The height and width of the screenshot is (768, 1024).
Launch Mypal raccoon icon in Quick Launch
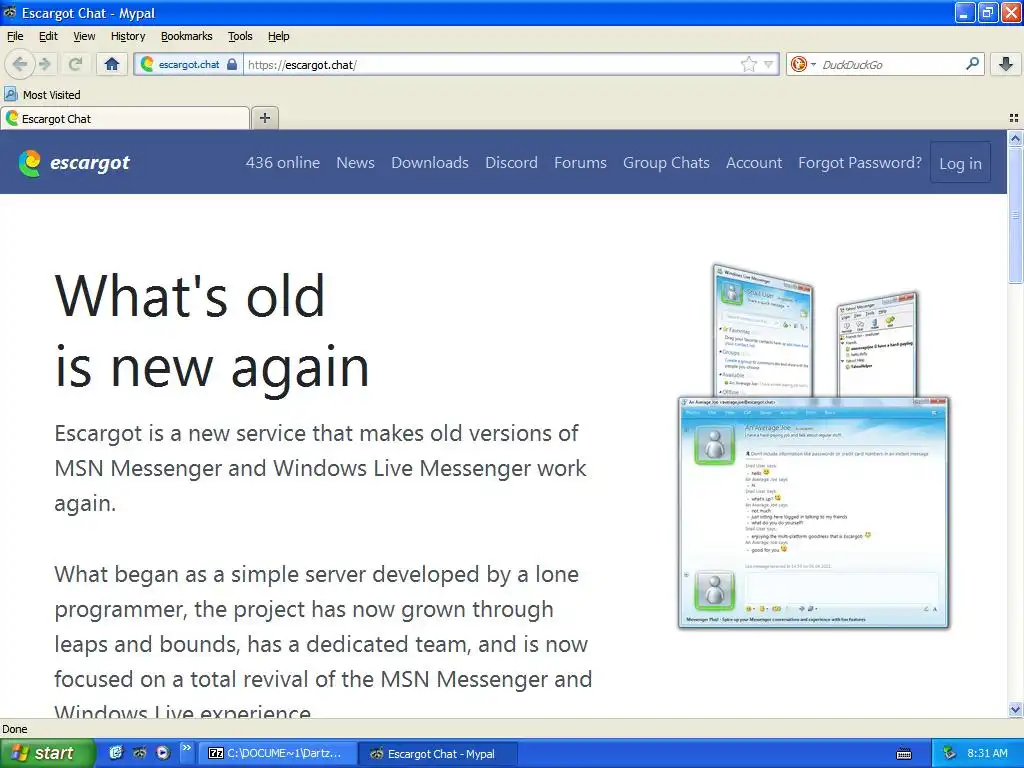[x=139, y=753]
